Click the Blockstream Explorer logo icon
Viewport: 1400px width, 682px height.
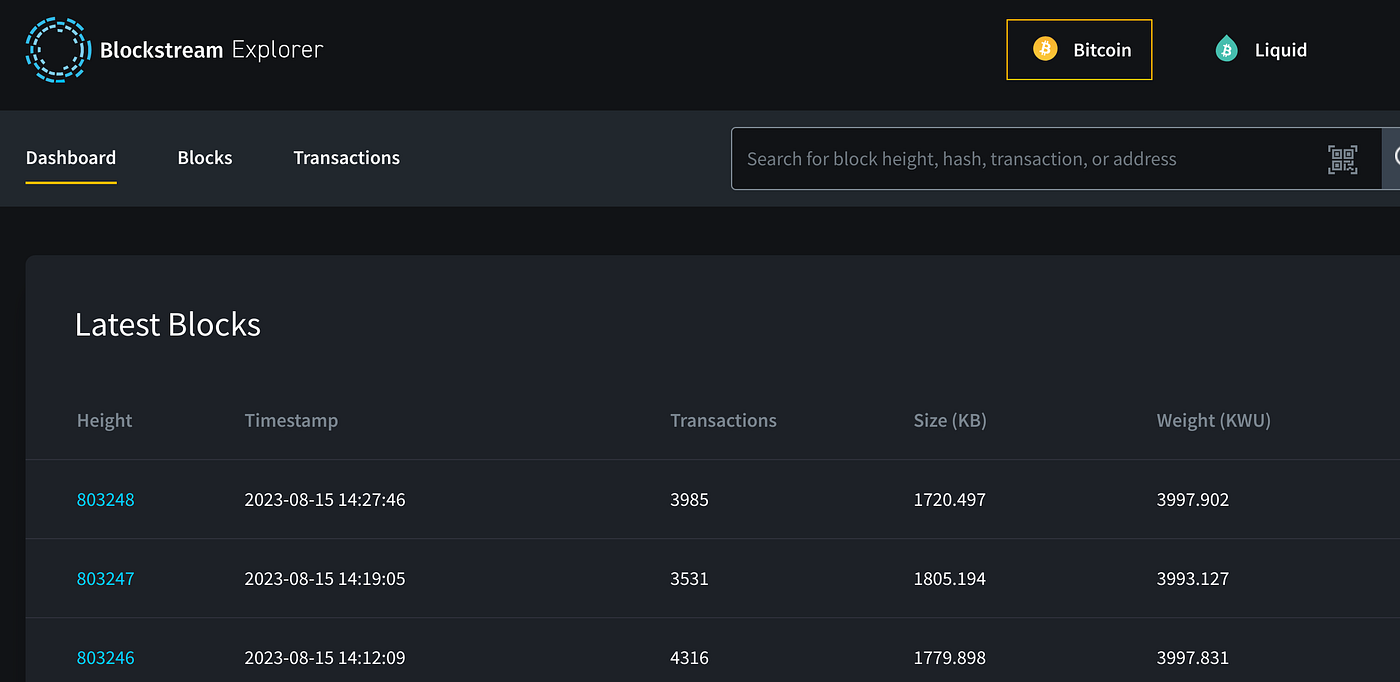pyautogui.click(x=57, y=49)
